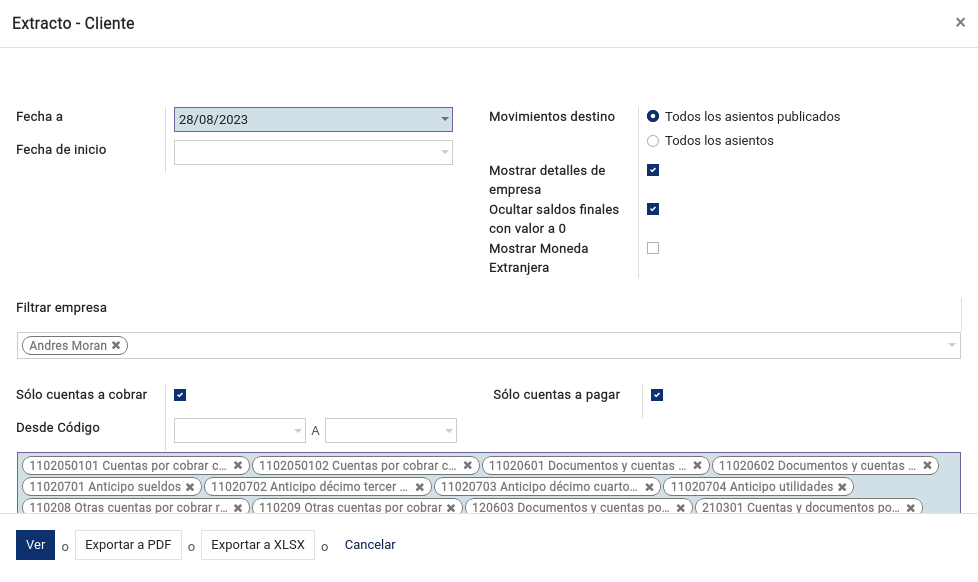Screen dimensions: 978x582
Task: Export the report with Exportar a PDF
Action: (128, 545)
